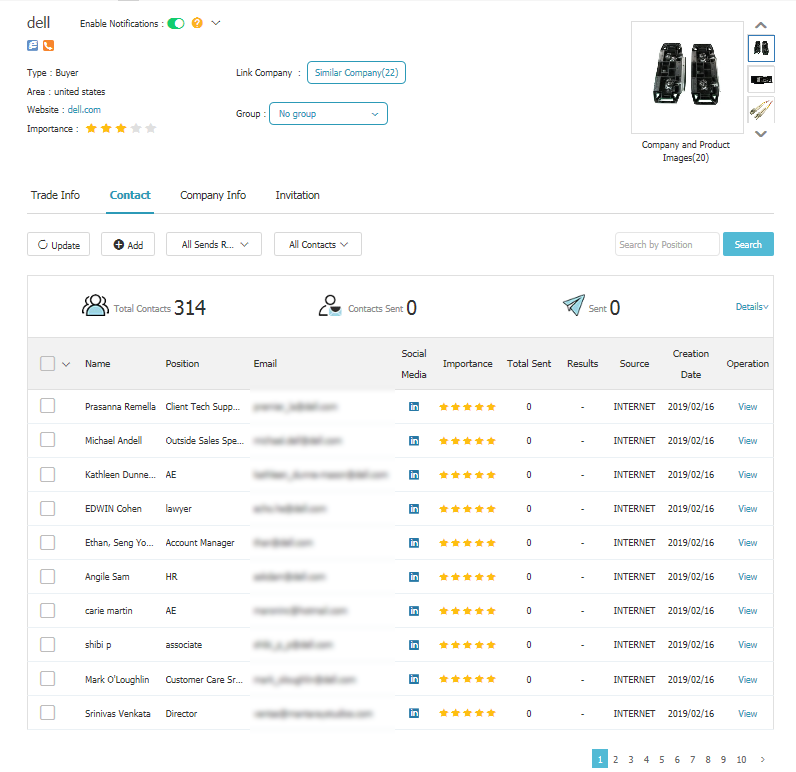Viewport: 796px width, 772px height.
Task: Open LinkedIn profile for carie martin
Action: point(414,611)
